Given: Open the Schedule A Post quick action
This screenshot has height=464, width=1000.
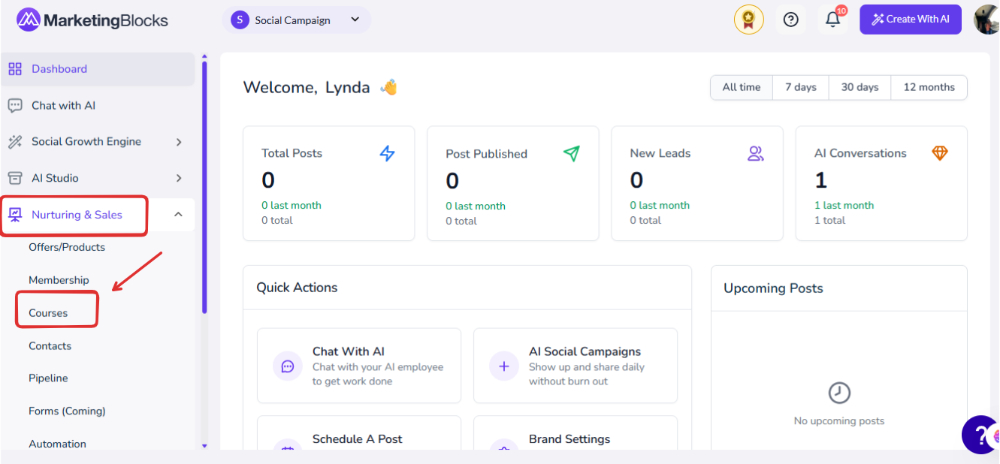Looking at the screenshot, I should click(359, 433).
